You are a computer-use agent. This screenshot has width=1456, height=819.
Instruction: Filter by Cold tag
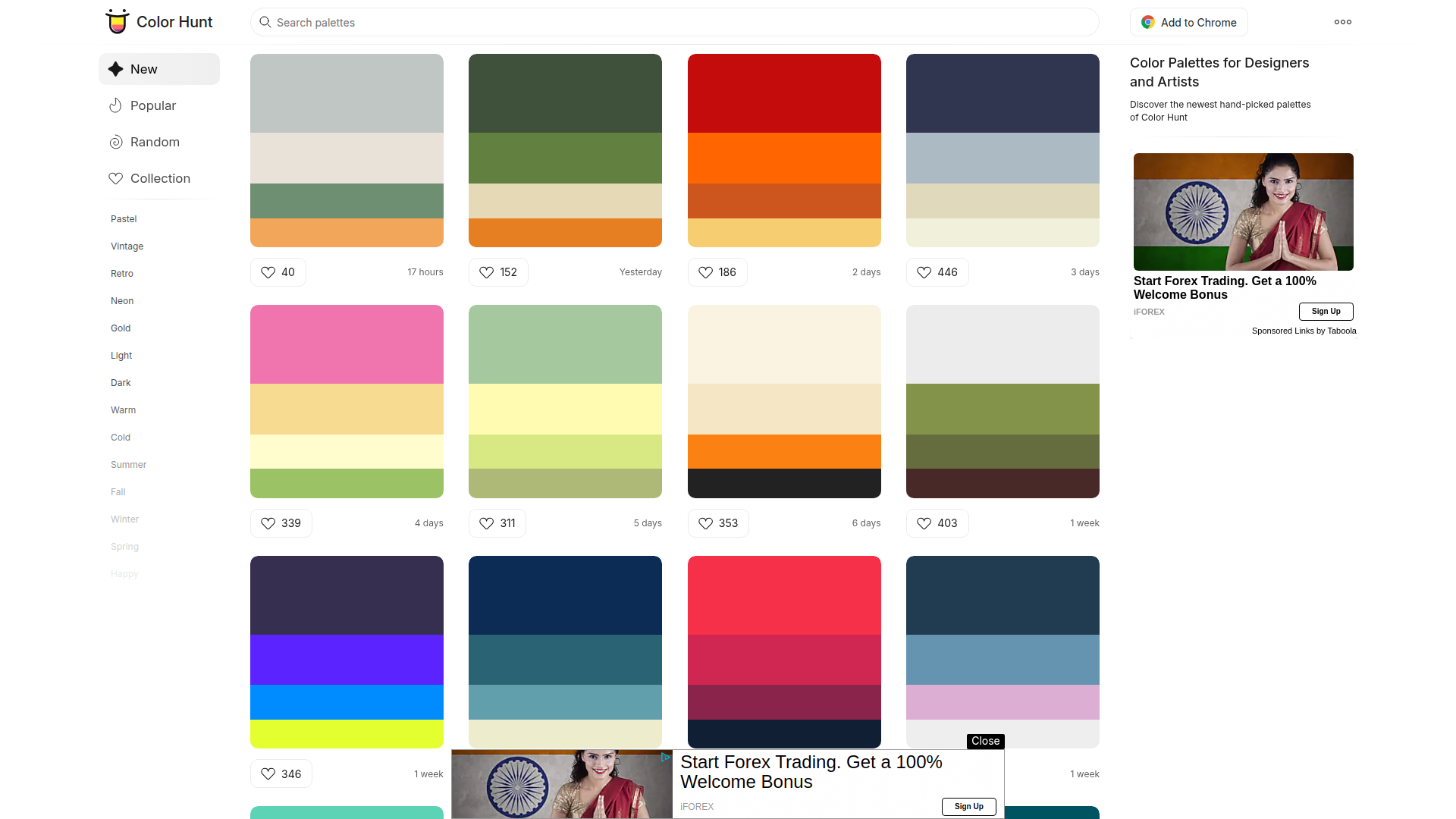(121, 438)
